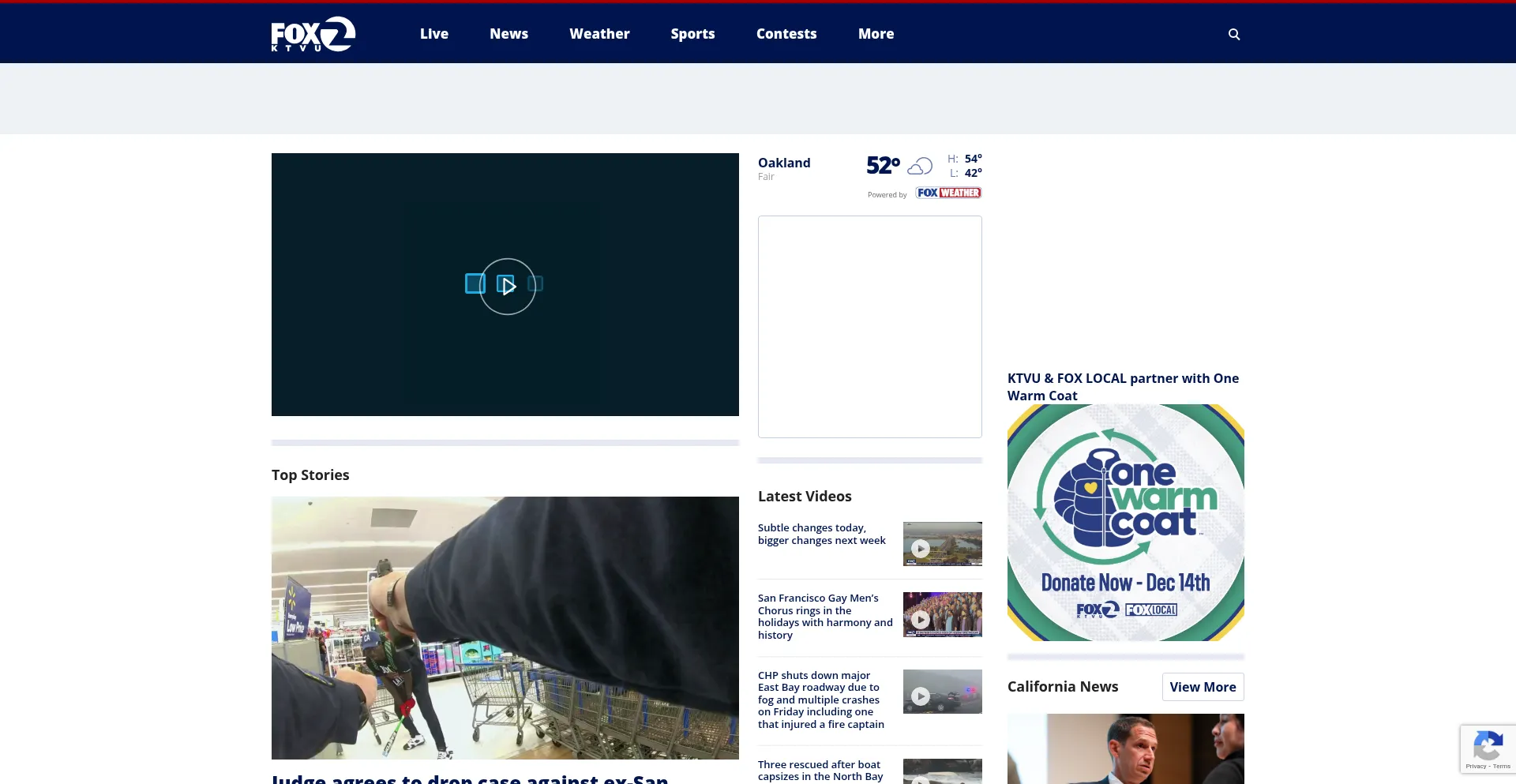
Task: Play the main featured video
Action: [x=507, y=286]
